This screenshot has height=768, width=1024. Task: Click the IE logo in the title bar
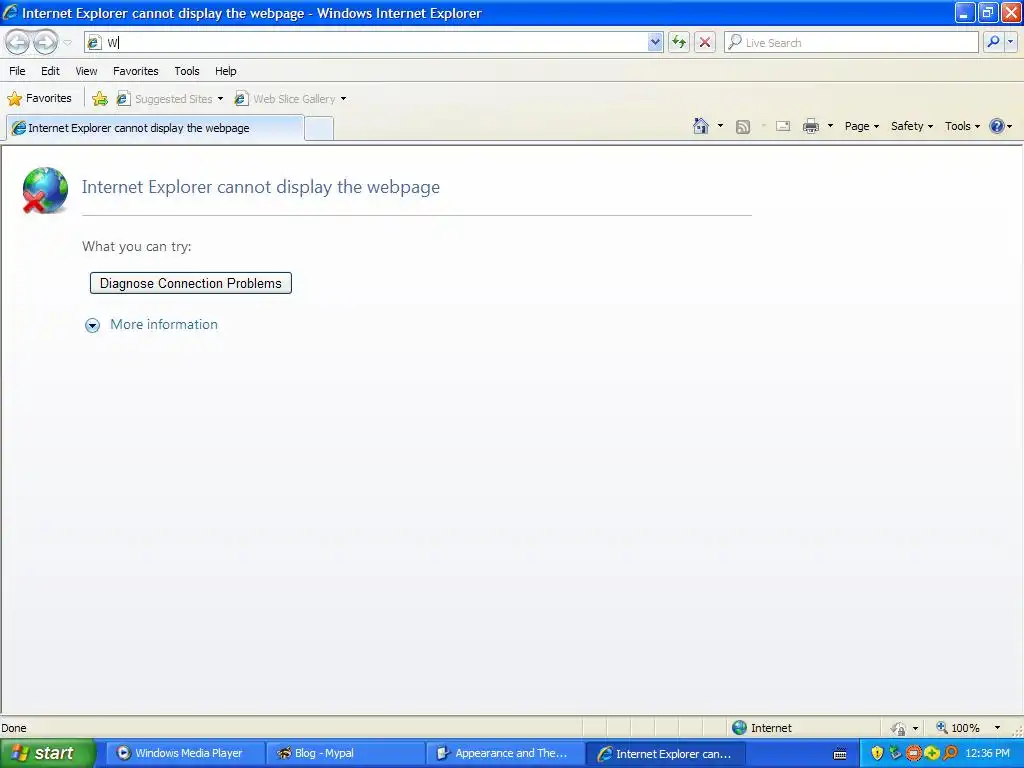point(10,12)
